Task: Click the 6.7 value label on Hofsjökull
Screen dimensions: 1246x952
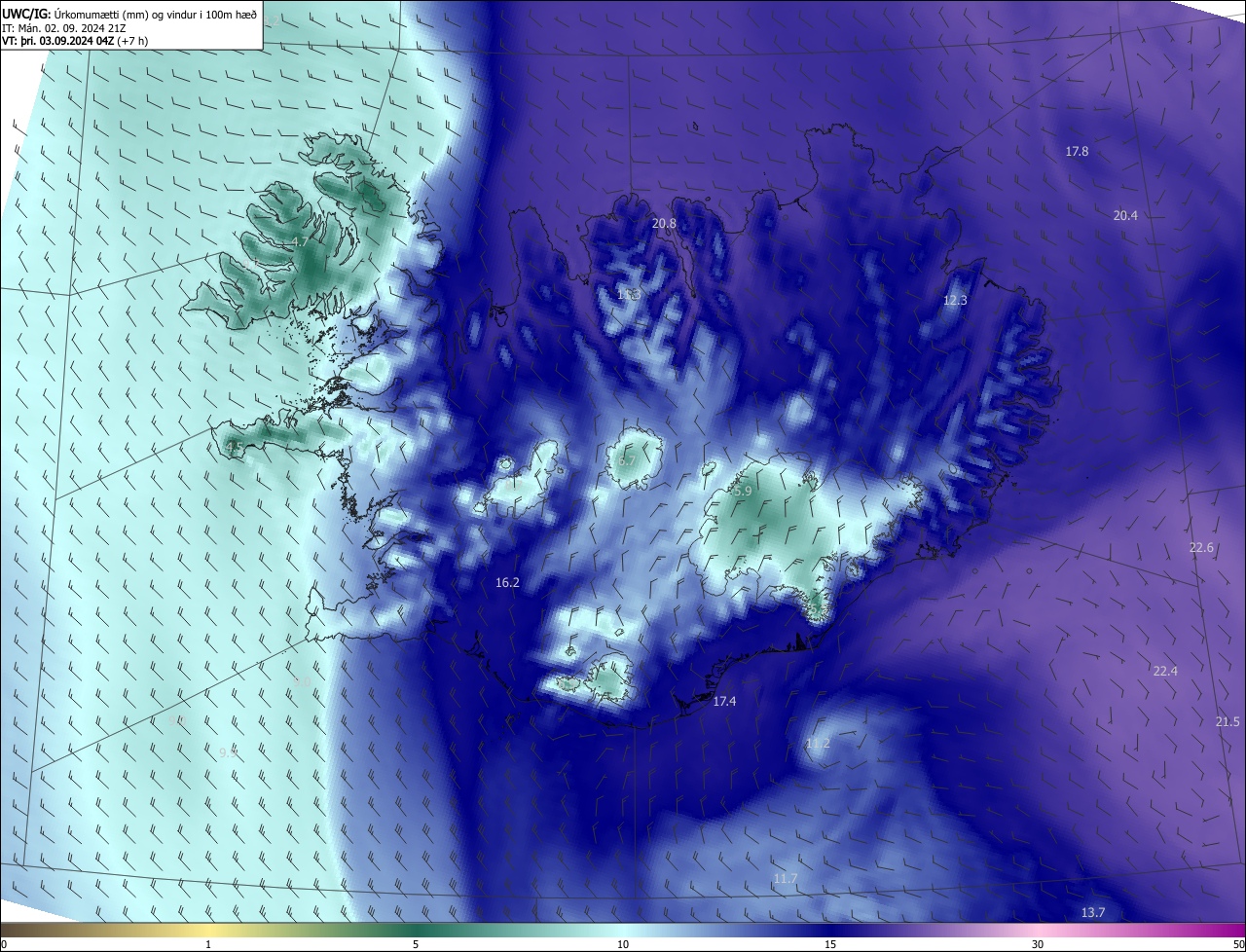Action: pos(626,461)
